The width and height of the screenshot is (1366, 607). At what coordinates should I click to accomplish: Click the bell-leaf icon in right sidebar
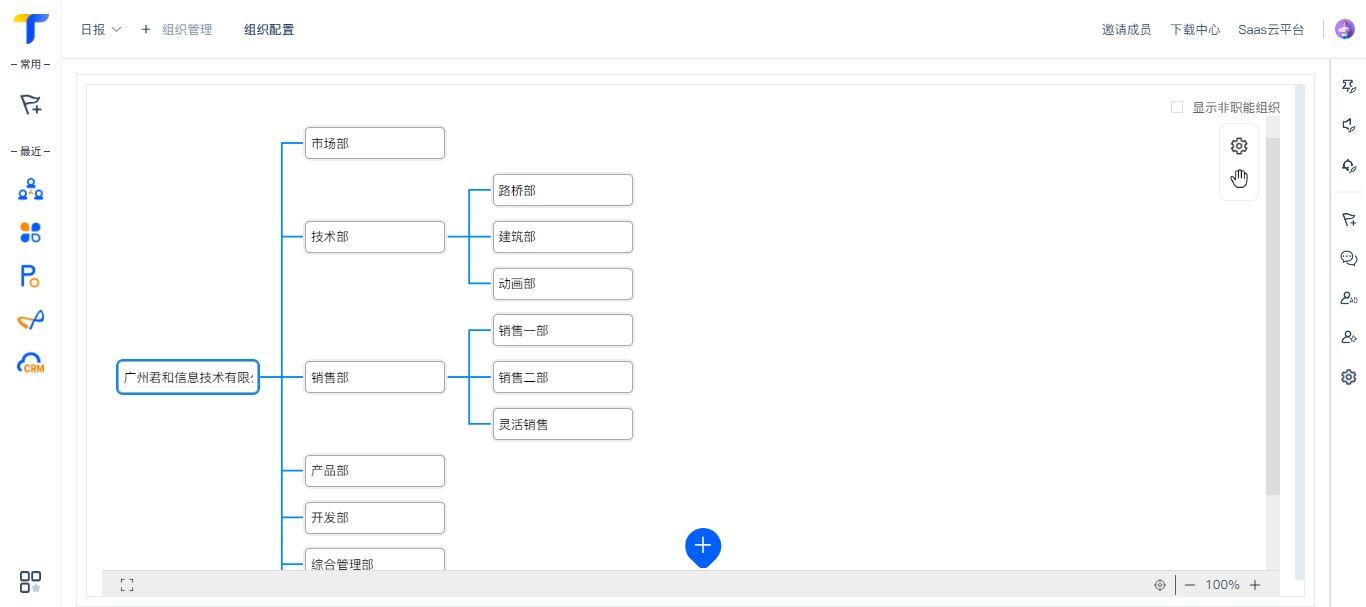1348,165
